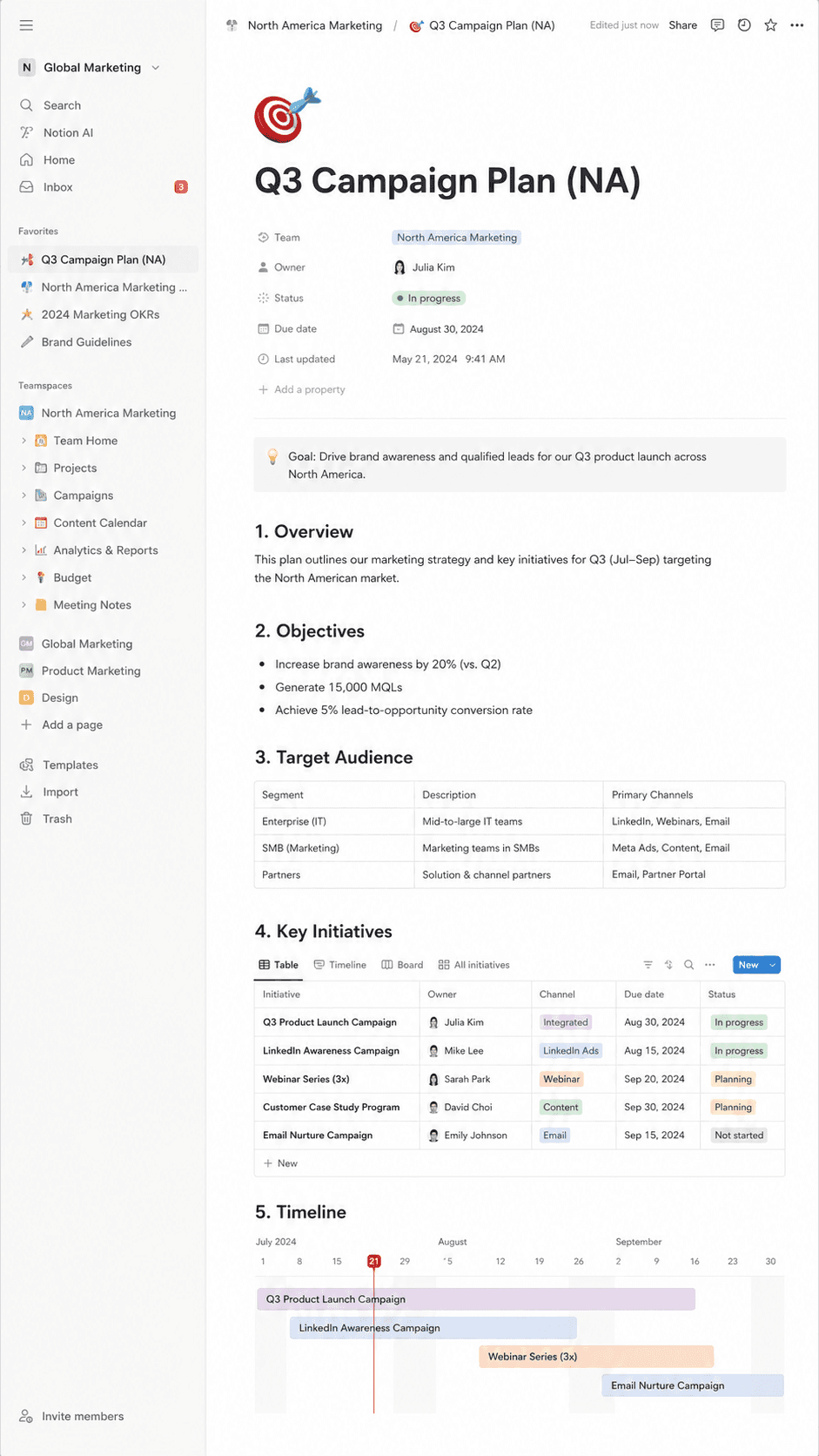Open the three-dot page options menu

click(x=797, y=25)
